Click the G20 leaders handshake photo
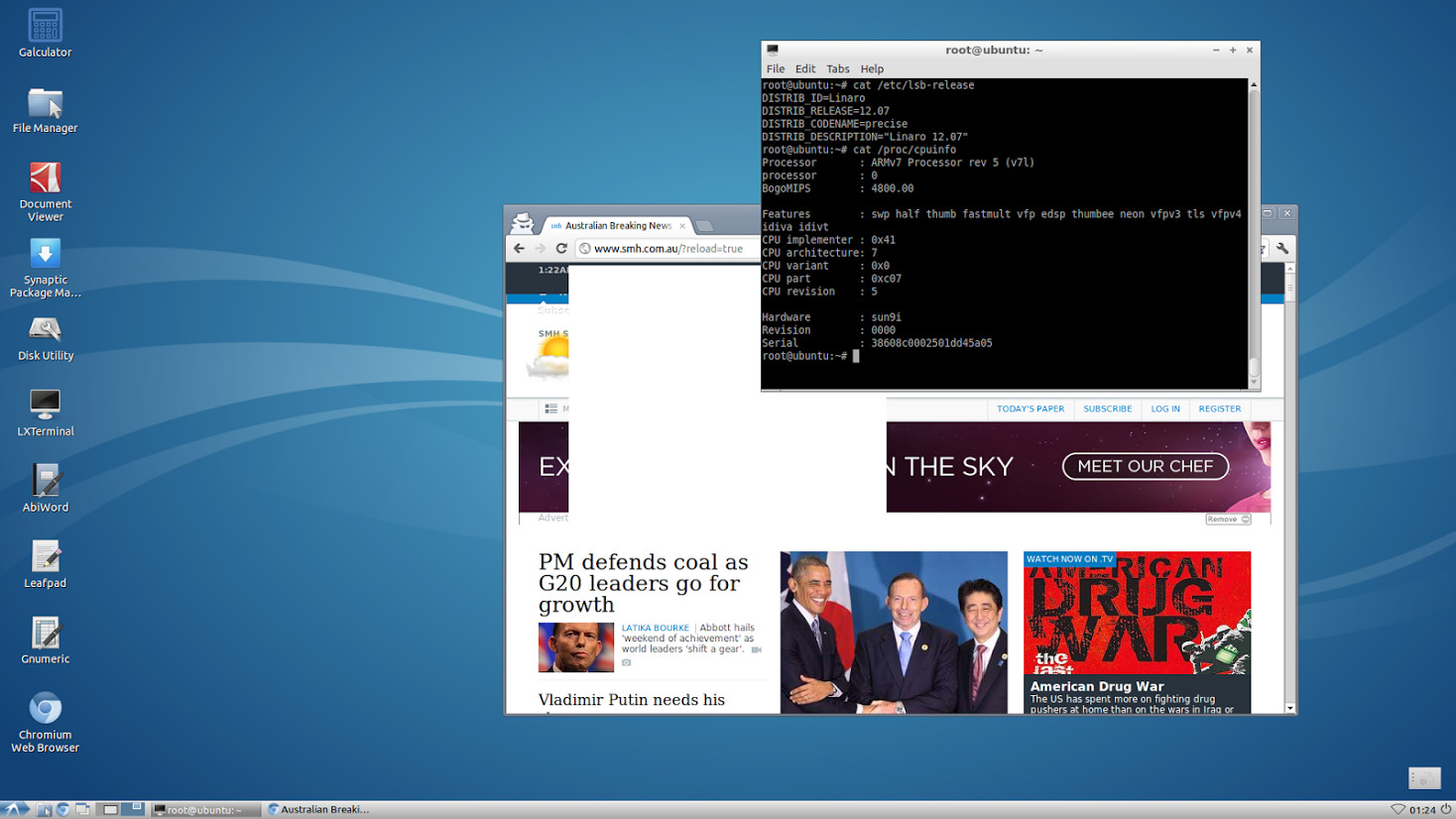This screenshot has width=1456, height=819. point(894,633)
